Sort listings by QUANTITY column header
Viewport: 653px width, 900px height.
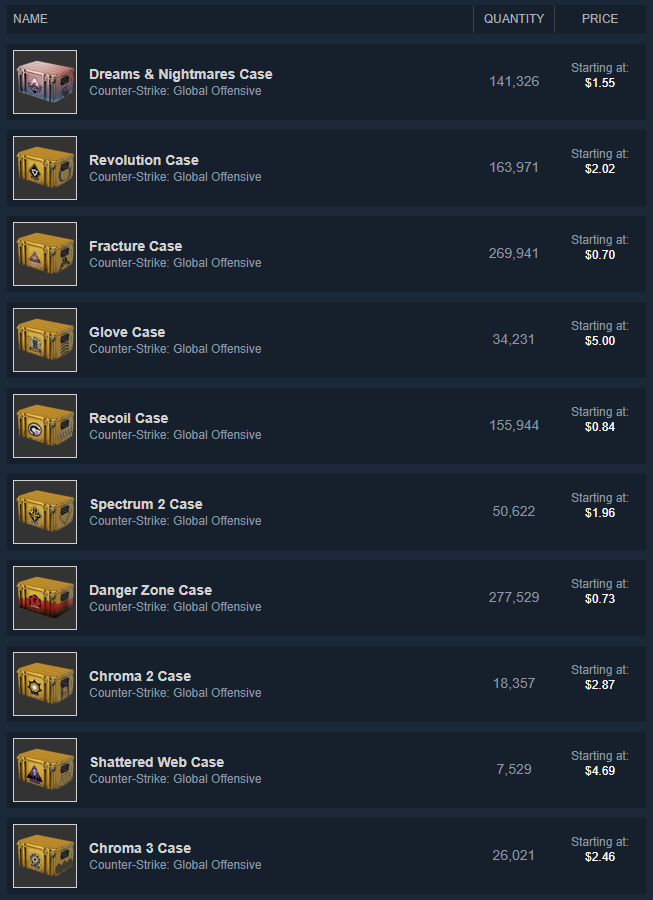pyautogui.click(x=514, y=19)
